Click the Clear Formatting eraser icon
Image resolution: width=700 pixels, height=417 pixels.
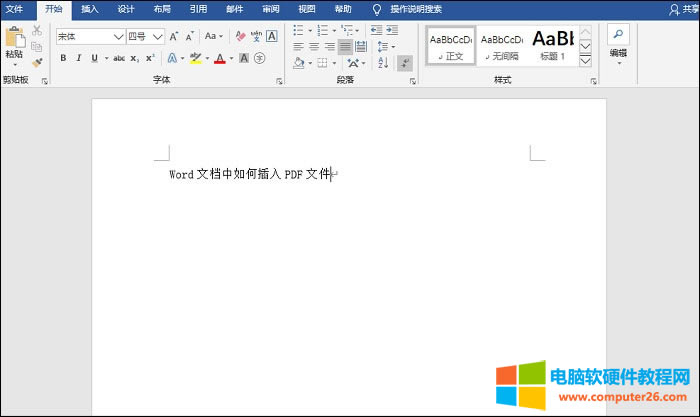[x=240, y=36]
